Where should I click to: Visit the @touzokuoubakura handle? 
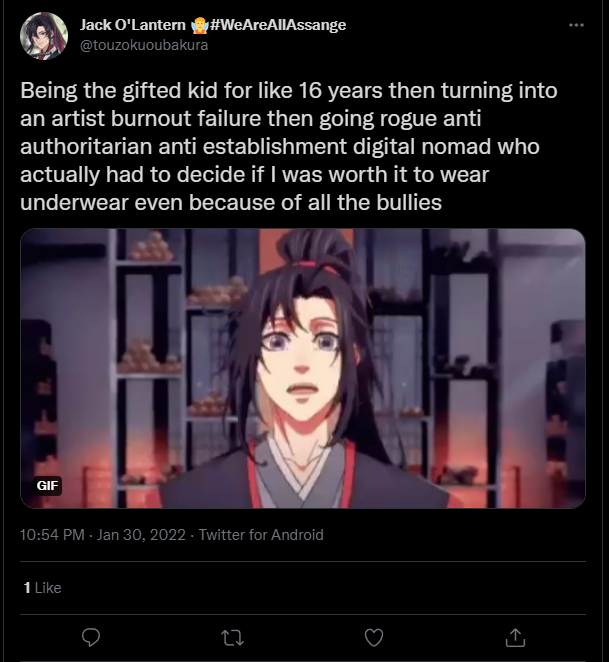[144, 45]
